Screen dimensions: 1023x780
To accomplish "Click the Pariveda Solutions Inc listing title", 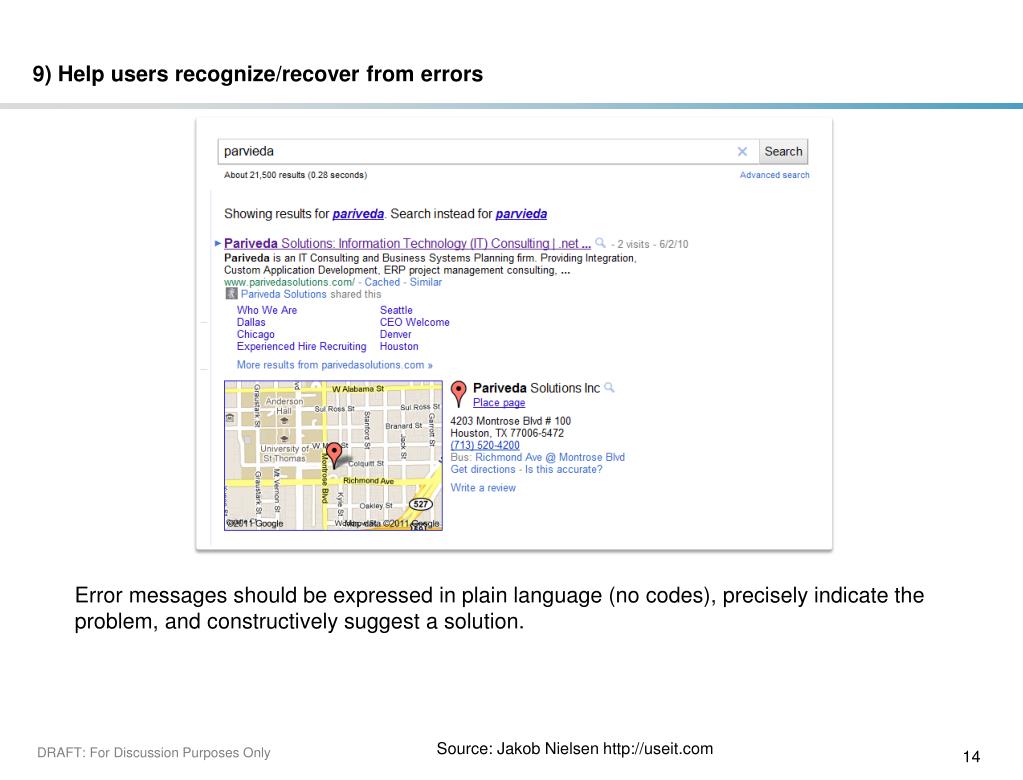I will click(x=536, y=388).
